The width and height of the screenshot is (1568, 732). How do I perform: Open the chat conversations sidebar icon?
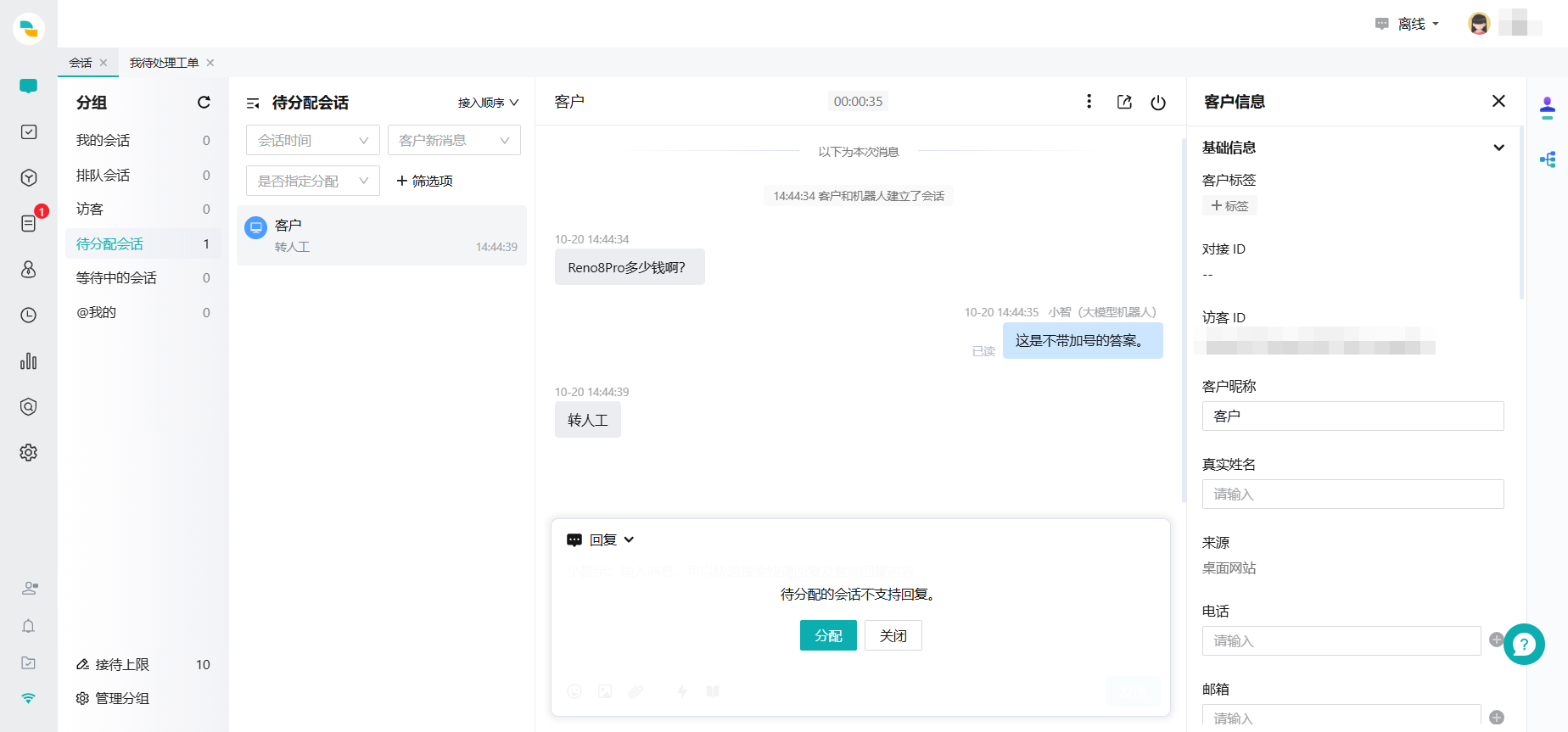tap(28, 86)
